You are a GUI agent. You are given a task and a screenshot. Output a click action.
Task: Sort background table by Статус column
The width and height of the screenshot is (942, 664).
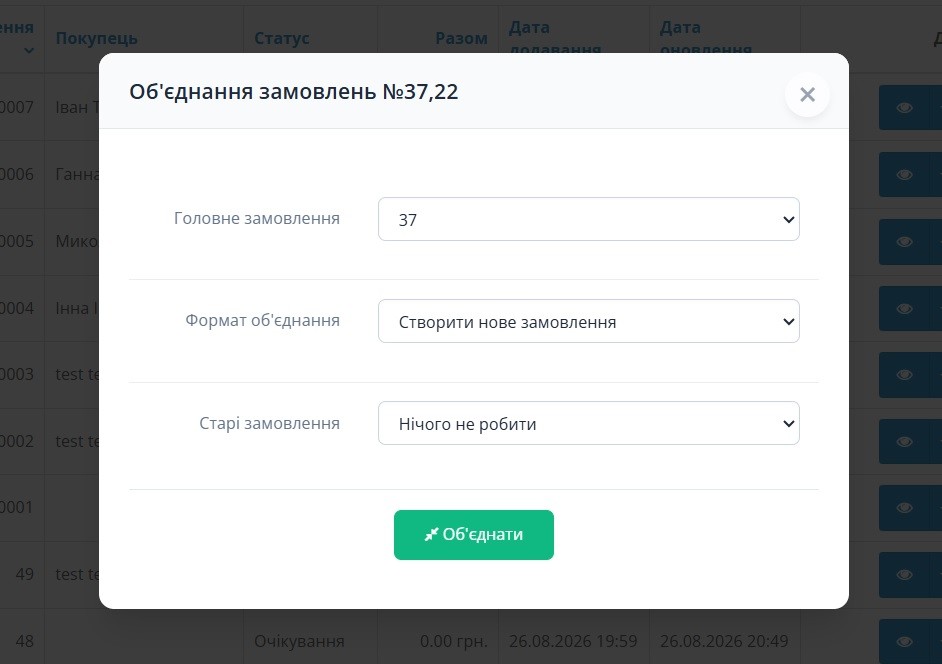pos(282,38)
